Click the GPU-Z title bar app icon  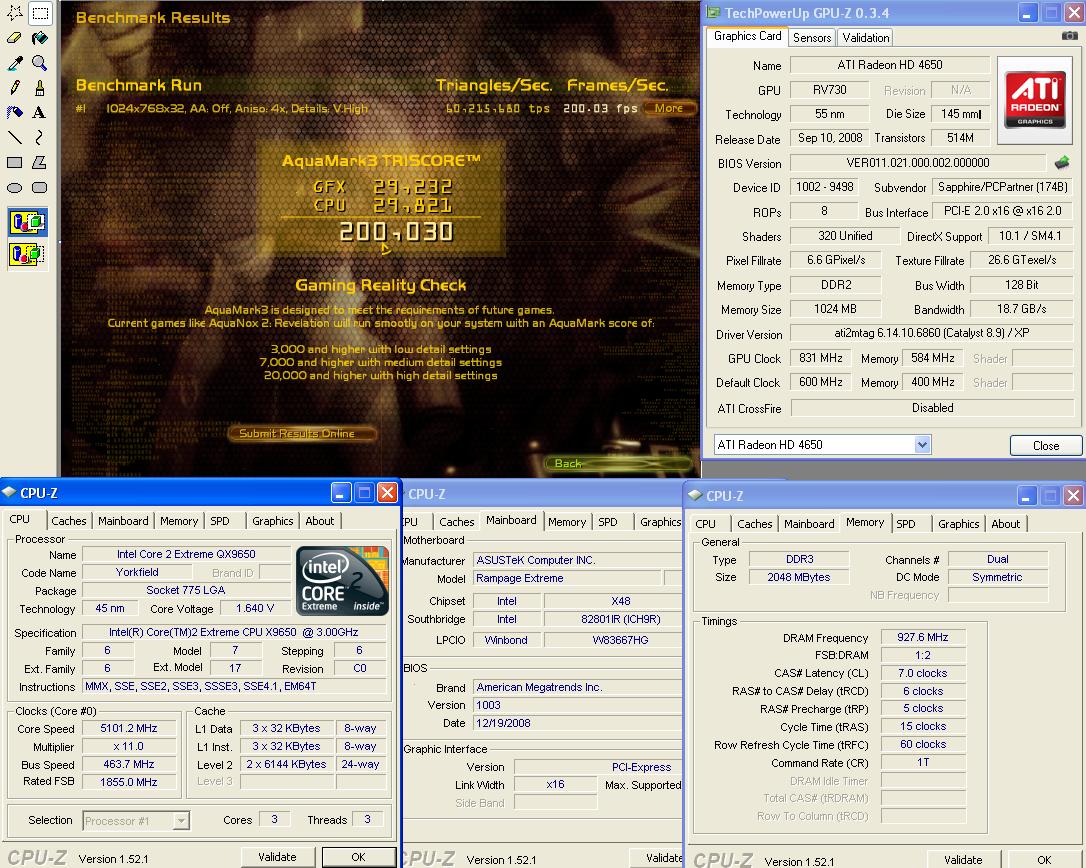tap(713, 12)
